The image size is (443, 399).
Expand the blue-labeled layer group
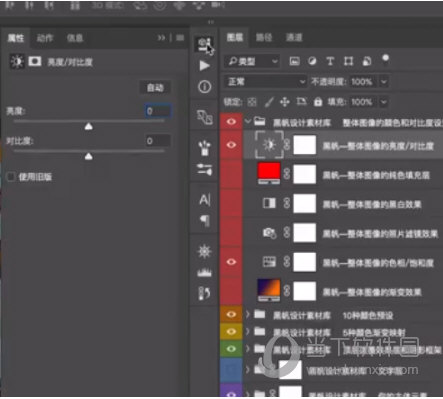pos(248,369)
